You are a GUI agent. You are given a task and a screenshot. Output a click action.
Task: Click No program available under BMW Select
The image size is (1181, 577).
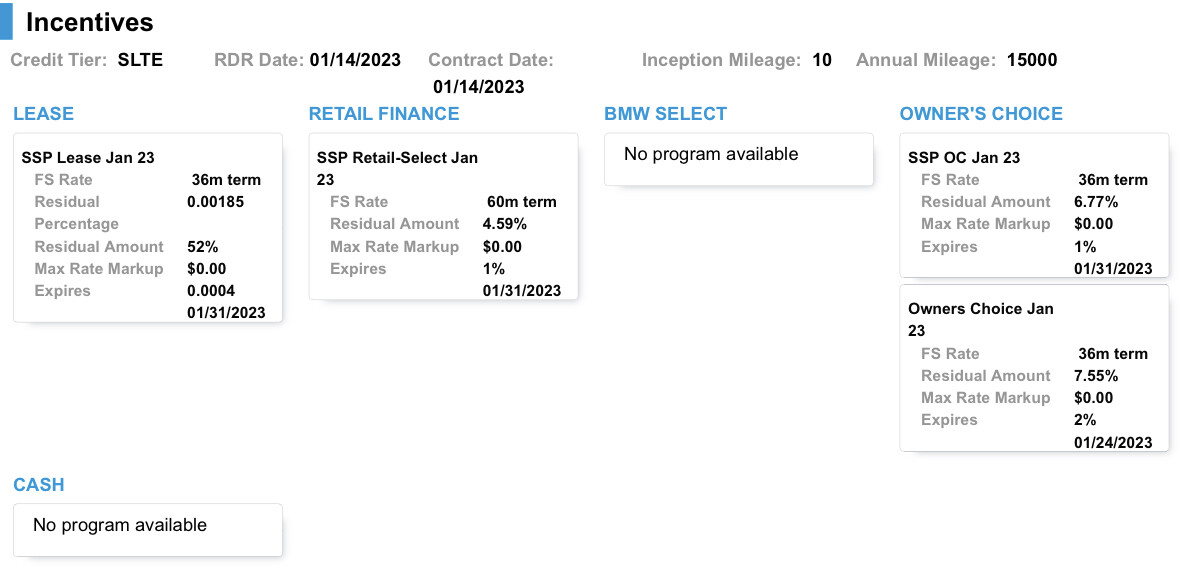tap(711, 154)
